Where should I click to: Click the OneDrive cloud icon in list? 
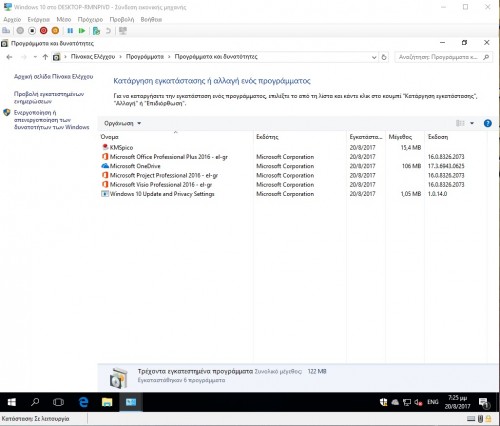(x=105, y=166)
